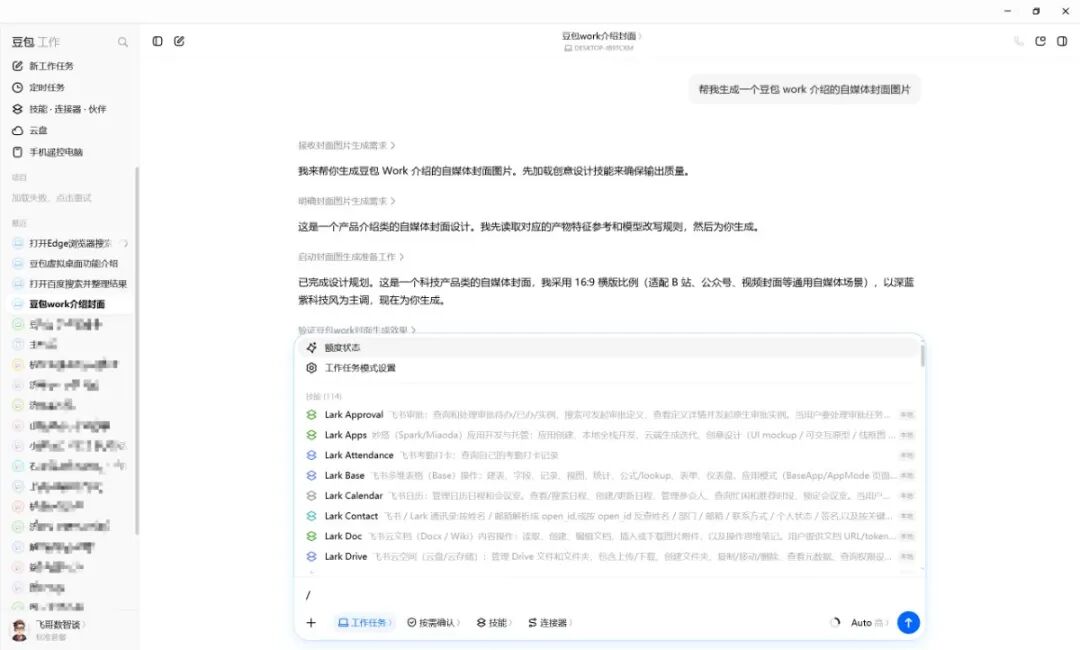The height and width of the screenshot is (650, 1080).
Task: Choose the Lark Base skill
Action: tap(610, 475)
